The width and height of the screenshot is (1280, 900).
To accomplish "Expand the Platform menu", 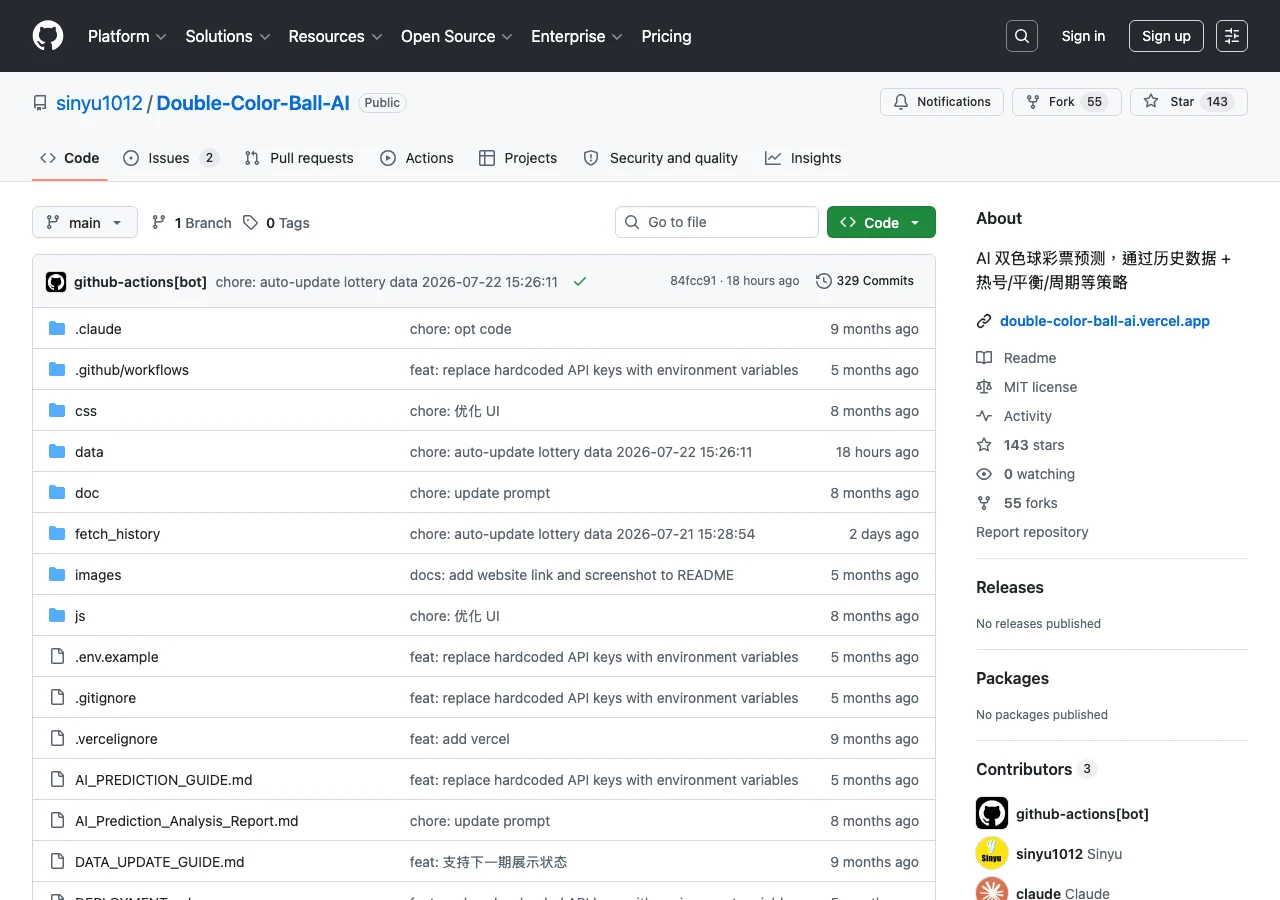I will point(127,36).
